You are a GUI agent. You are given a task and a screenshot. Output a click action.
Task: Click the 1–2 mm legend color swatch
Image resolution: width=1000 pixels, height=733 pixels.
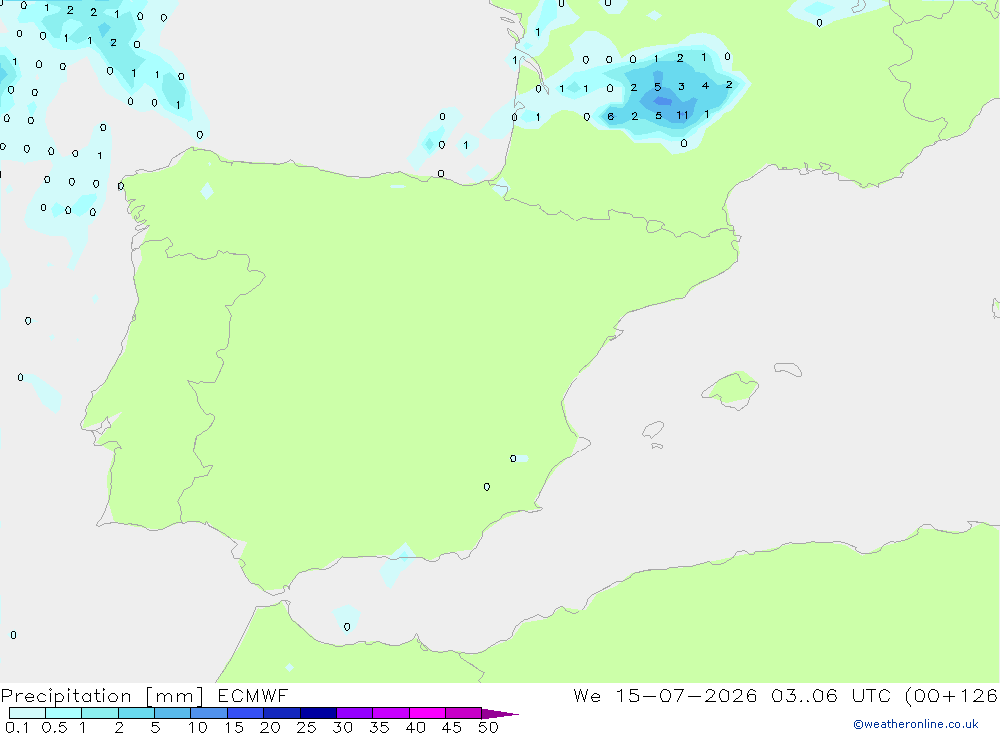click(100, 713)
